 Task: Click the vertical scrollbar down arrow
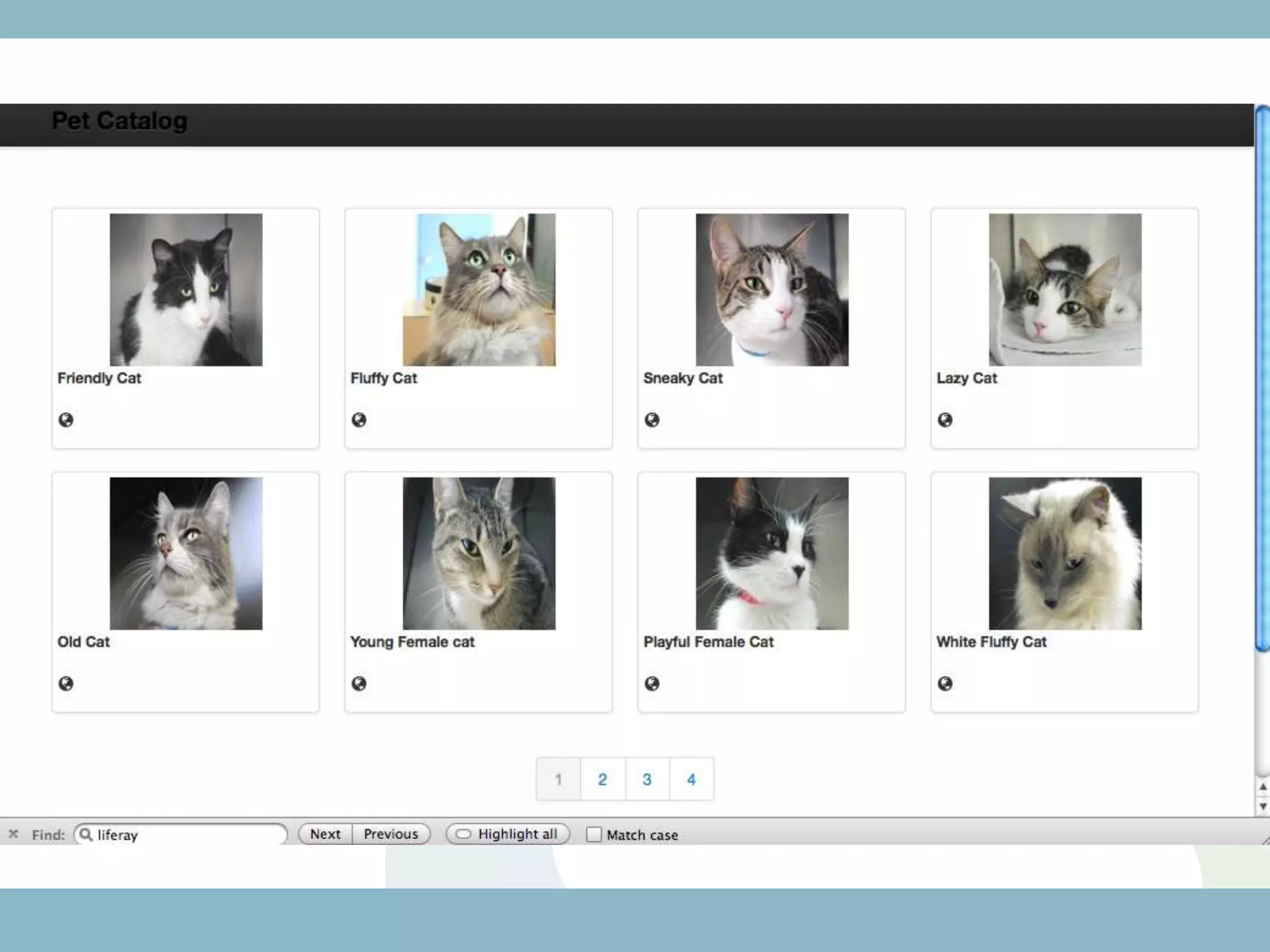coord(1263,806)
